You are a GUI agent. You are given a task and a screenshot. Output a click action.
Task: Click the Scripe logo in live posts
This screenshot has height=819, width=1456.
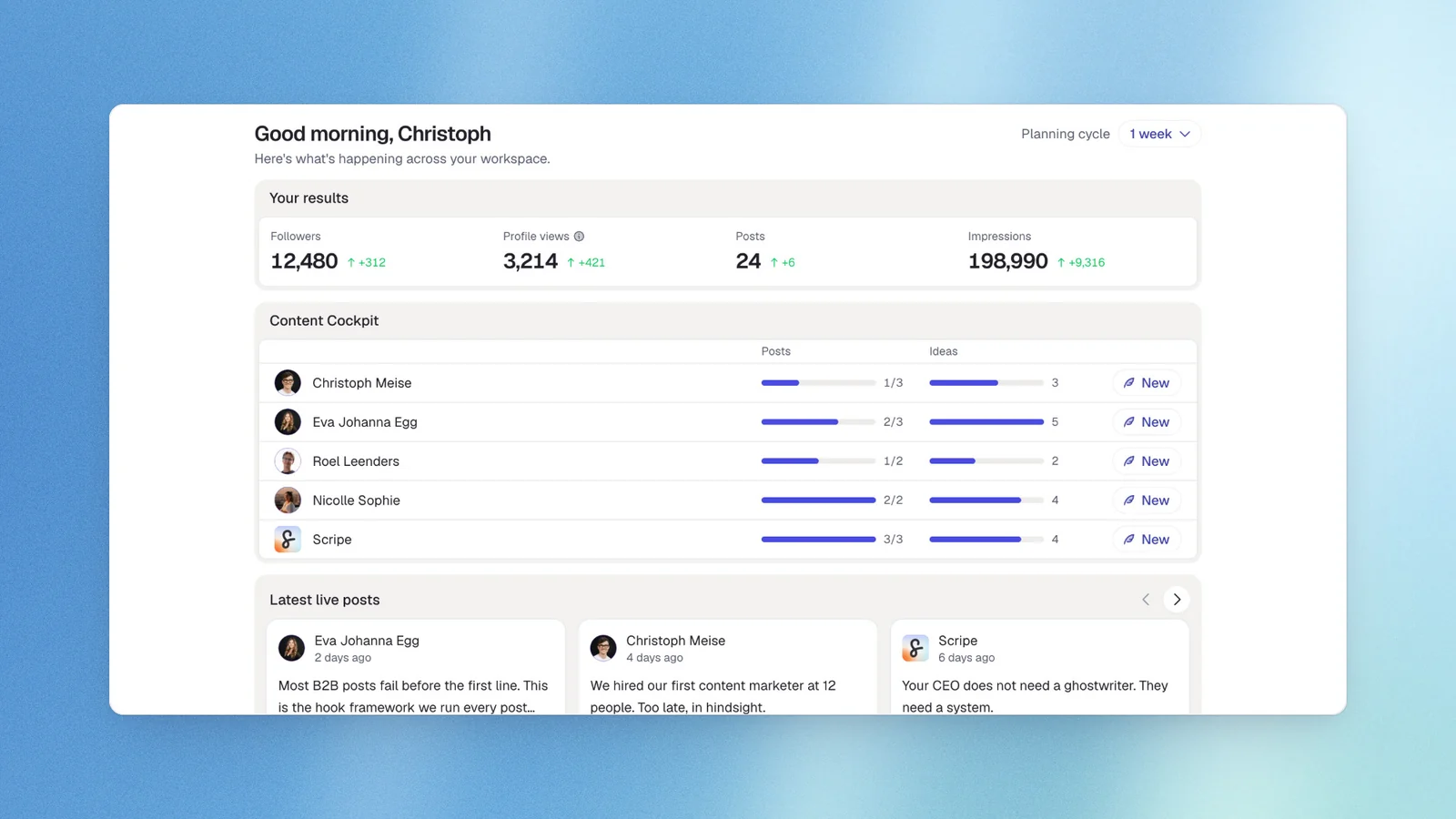point(915,648)
